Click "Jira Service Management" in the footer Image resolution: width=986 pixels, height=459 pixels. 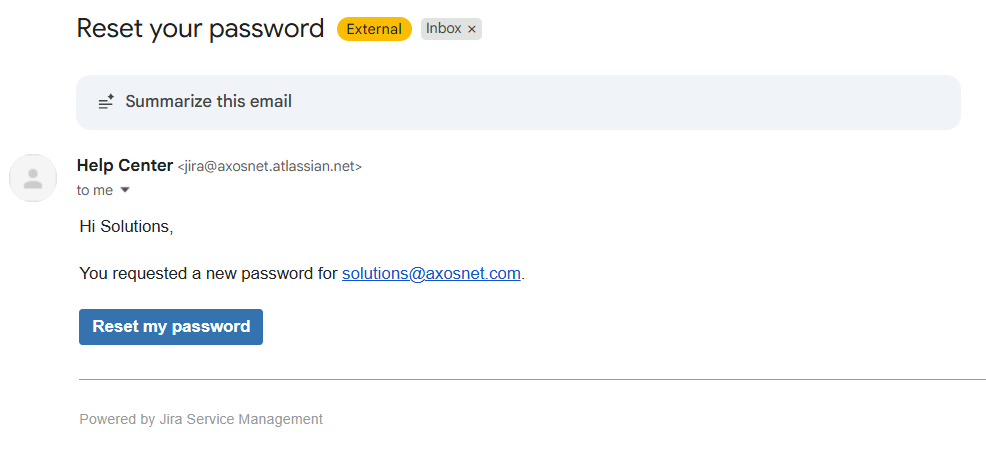[x=240, y=419]
